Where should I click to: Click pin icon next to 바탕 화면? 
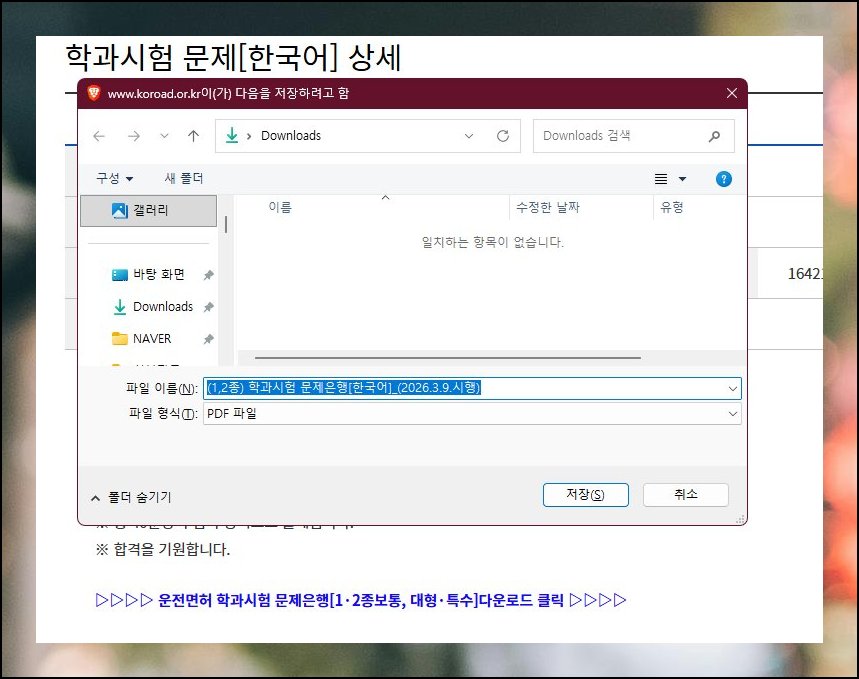(208, 275)
